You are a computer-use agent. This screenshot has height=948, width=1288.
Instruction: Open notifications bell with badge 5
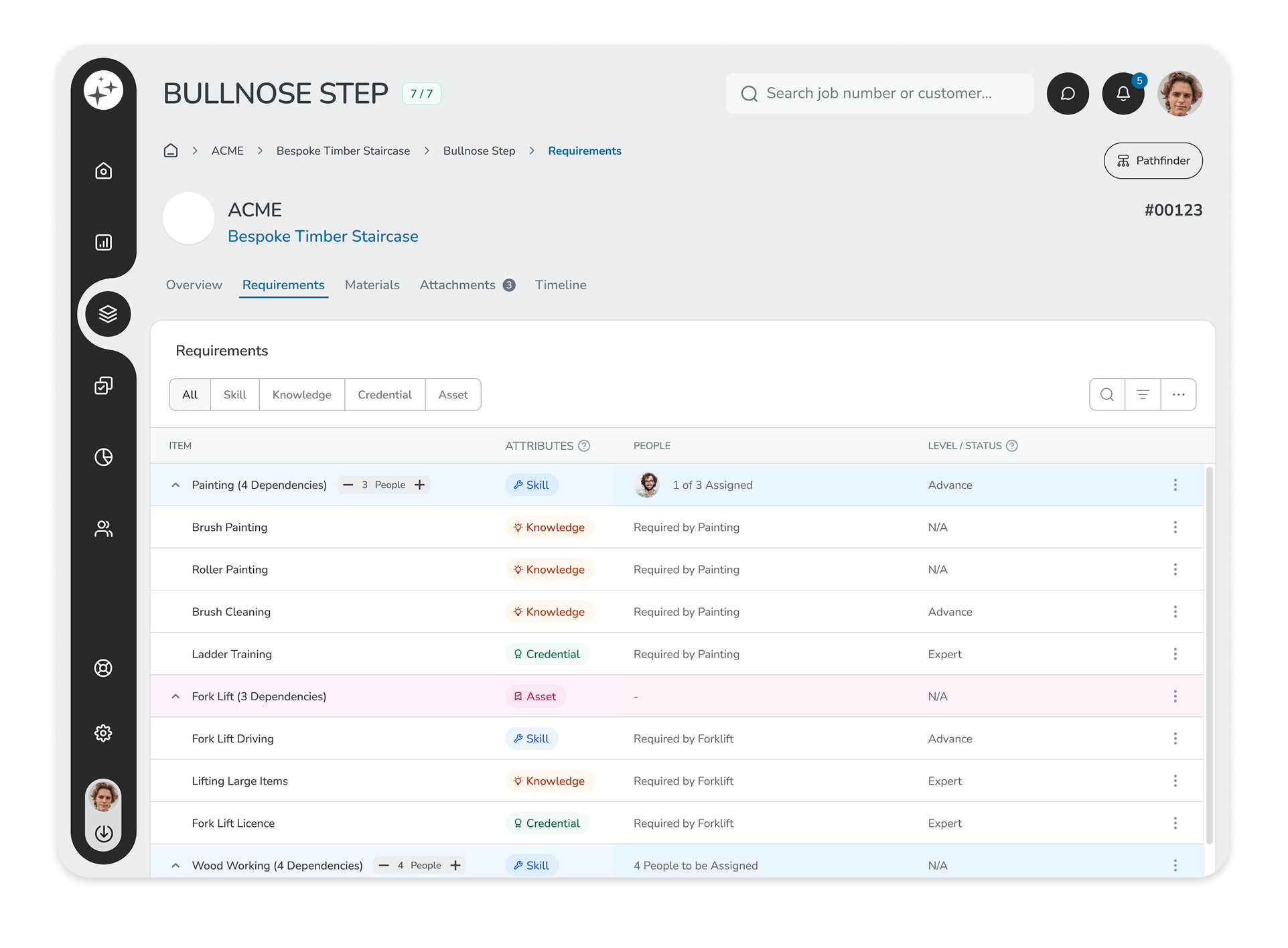click(x=1123, y=94)
